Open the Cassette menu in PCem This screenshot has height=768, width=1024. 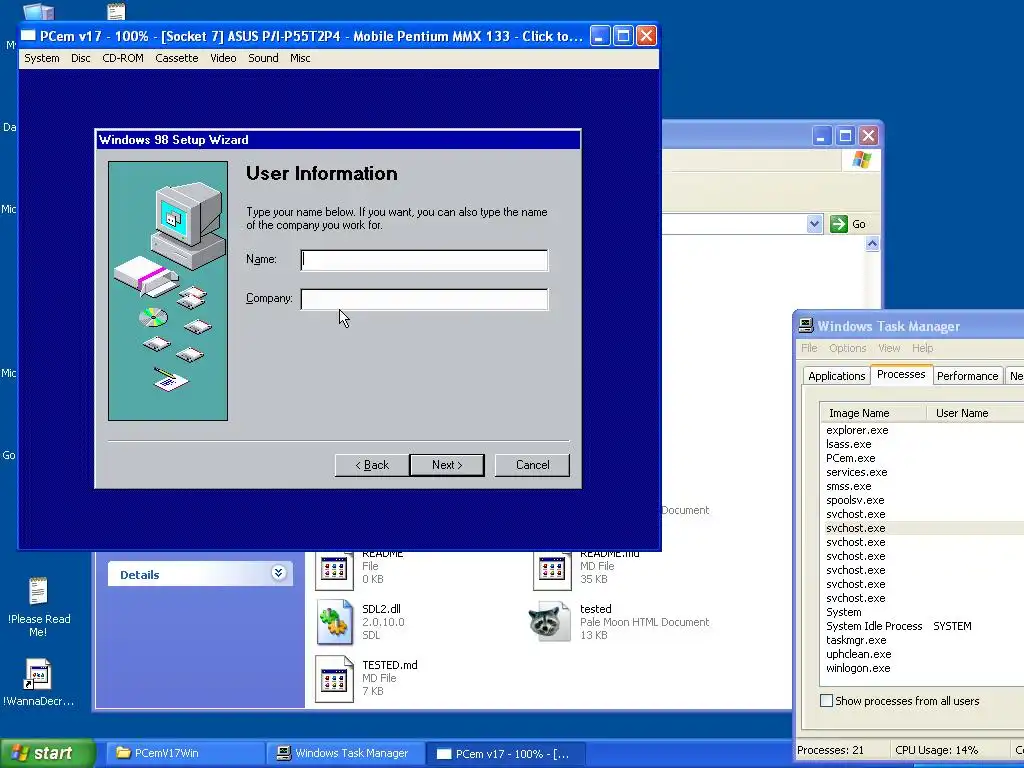(x=176, y=58)
